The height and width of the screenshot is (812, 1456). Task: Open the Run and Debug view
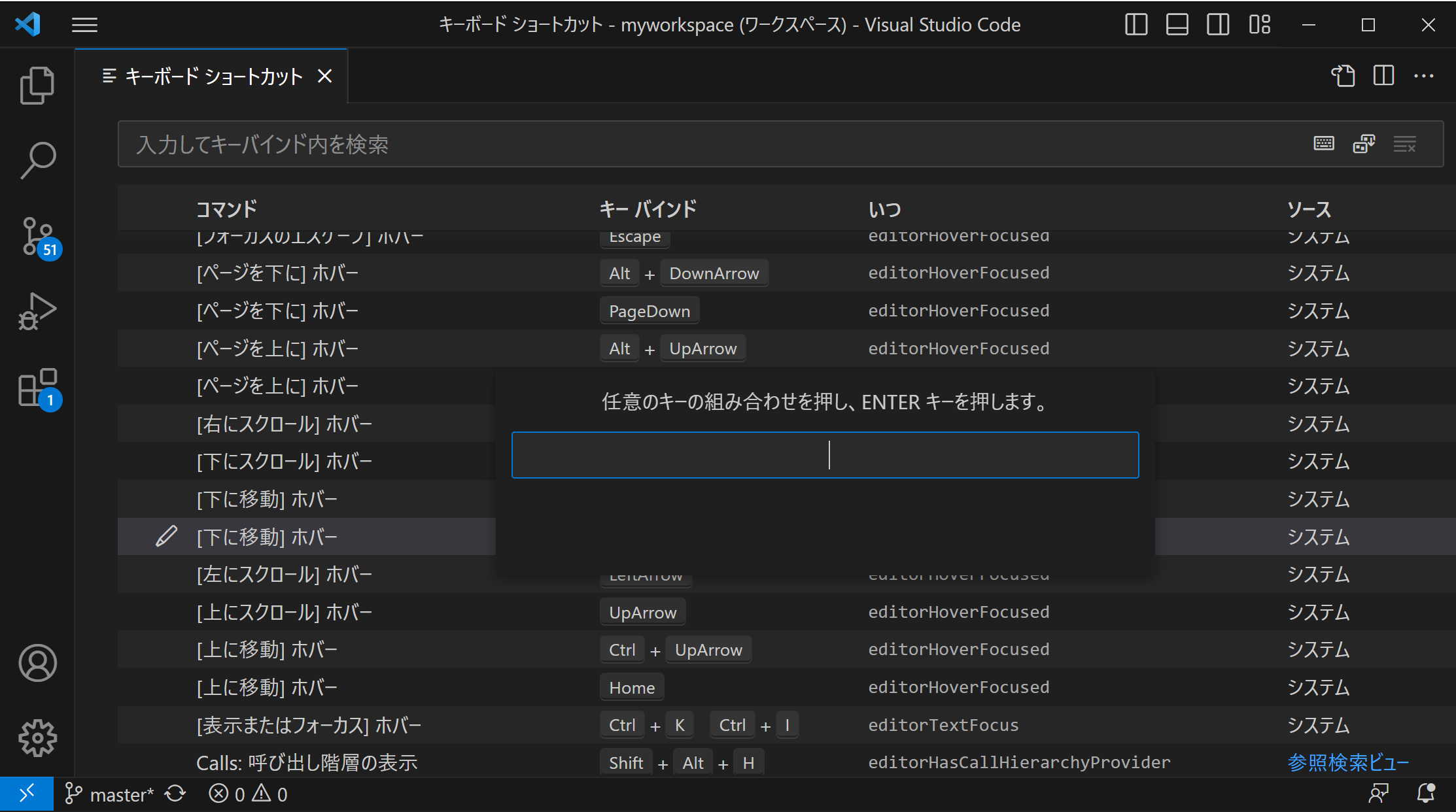[x=37, y=311]
